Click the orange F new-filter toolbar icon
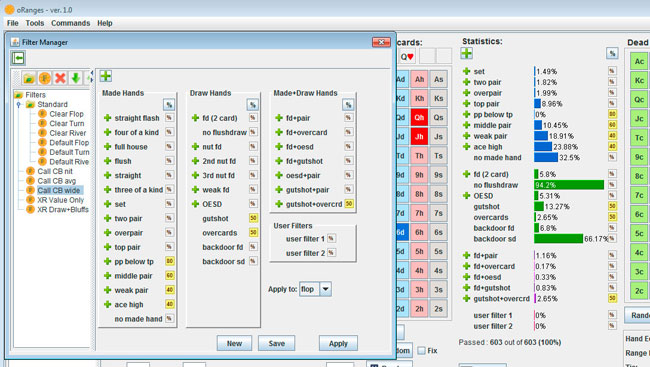 (x=45, y=78)
